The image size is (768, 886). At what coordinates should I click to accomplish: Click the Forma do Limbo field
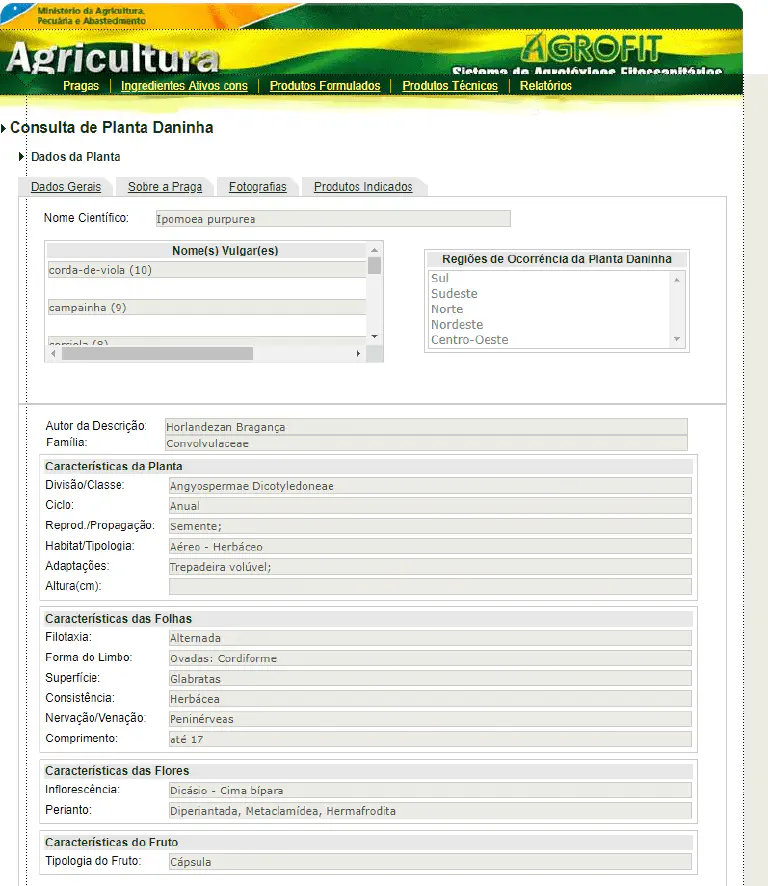pos(430,658)
